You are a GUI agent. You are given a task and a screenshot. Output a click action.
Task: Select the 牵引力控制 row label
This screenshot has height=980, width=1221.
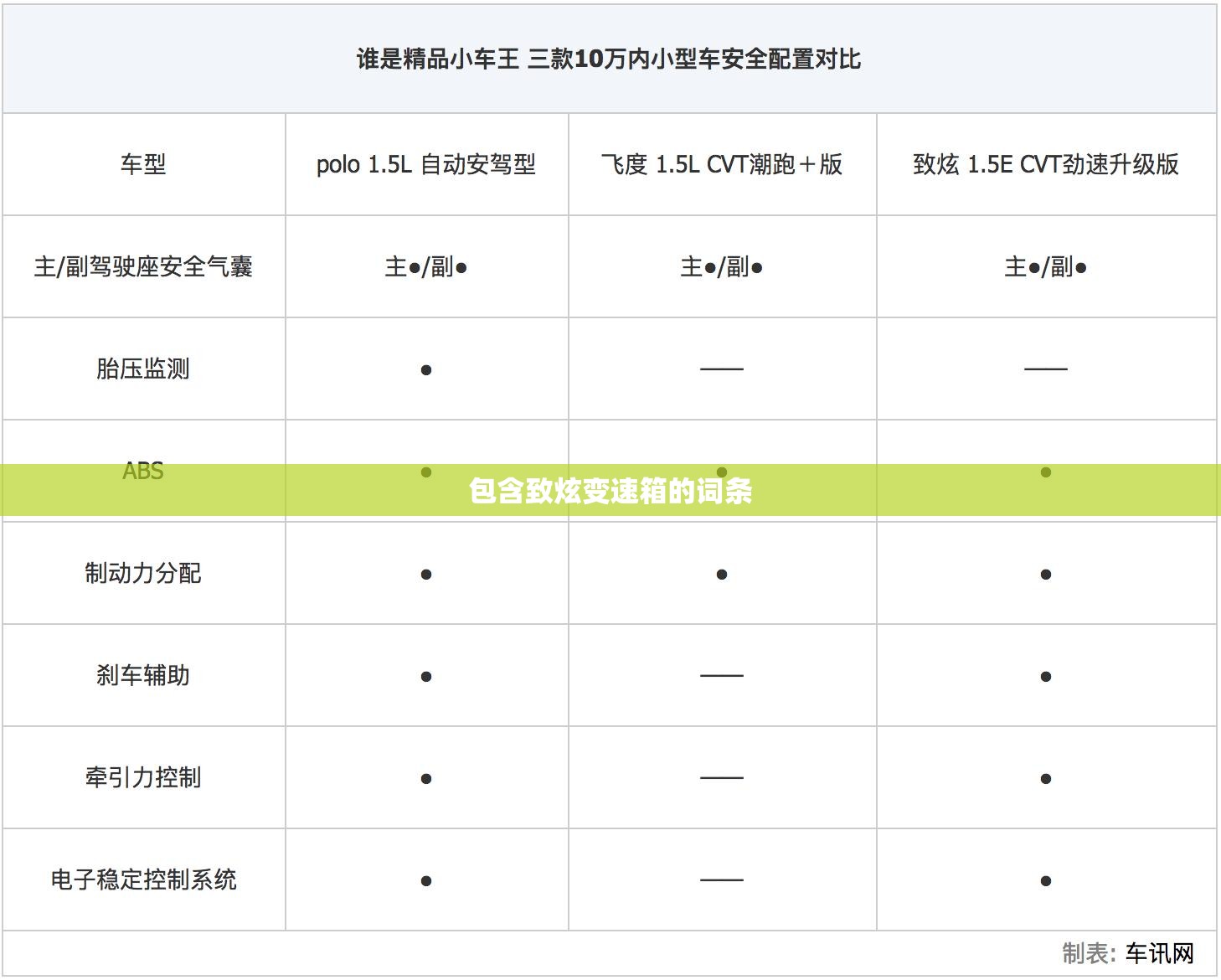(143, 777)
